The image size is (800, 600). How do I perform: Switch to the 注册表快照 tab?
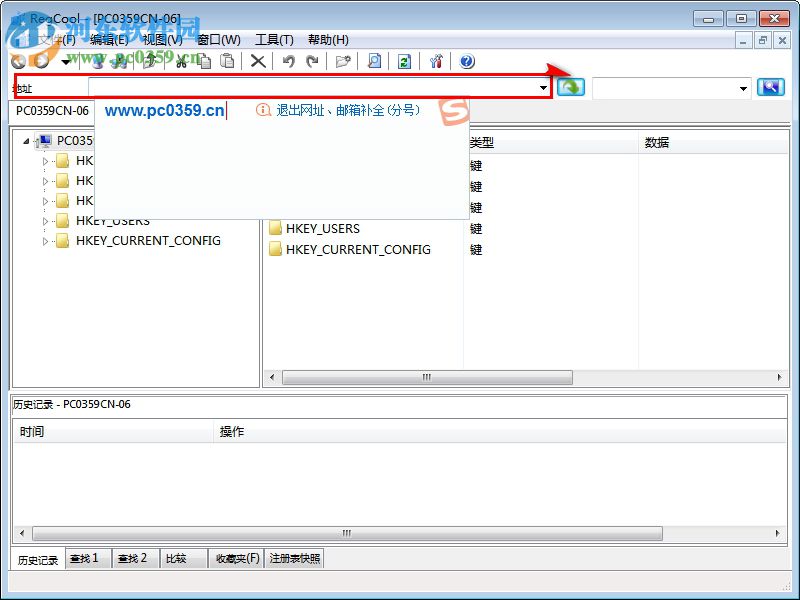(x=295, y=558)
